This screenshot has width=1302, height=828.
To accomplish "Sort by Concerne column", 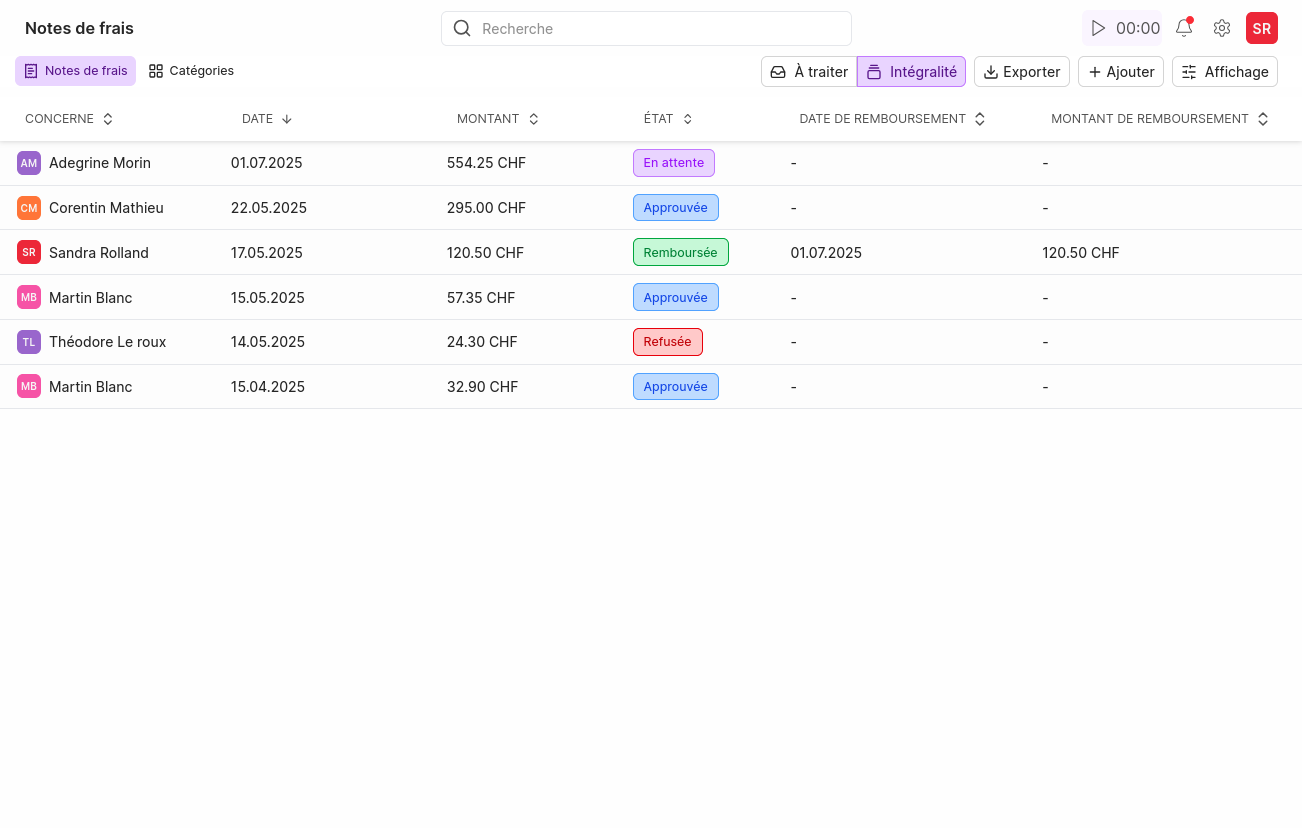I will tap(108, 119).
